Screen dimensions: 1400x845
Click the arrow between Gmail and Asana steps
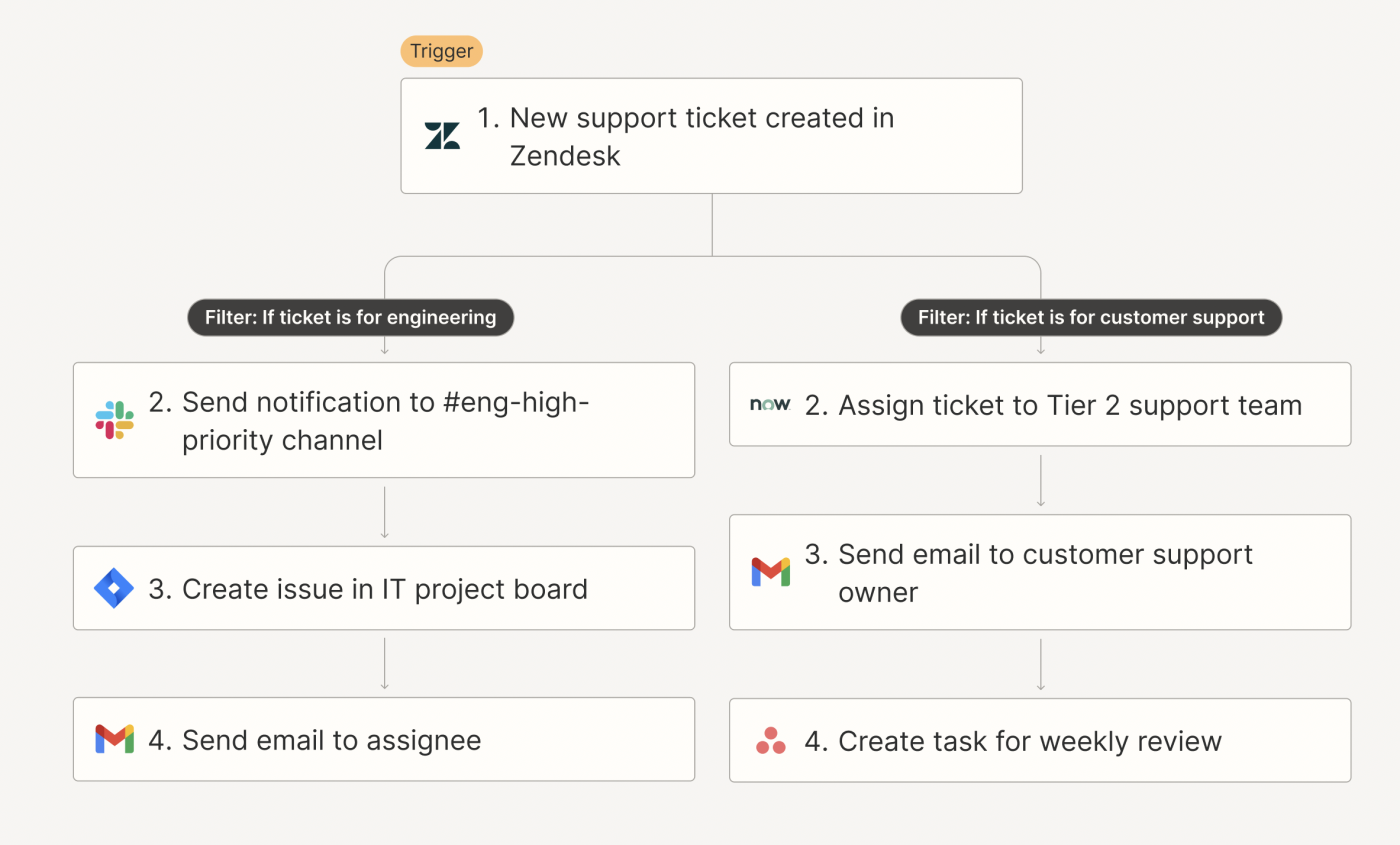point(1041,664)
